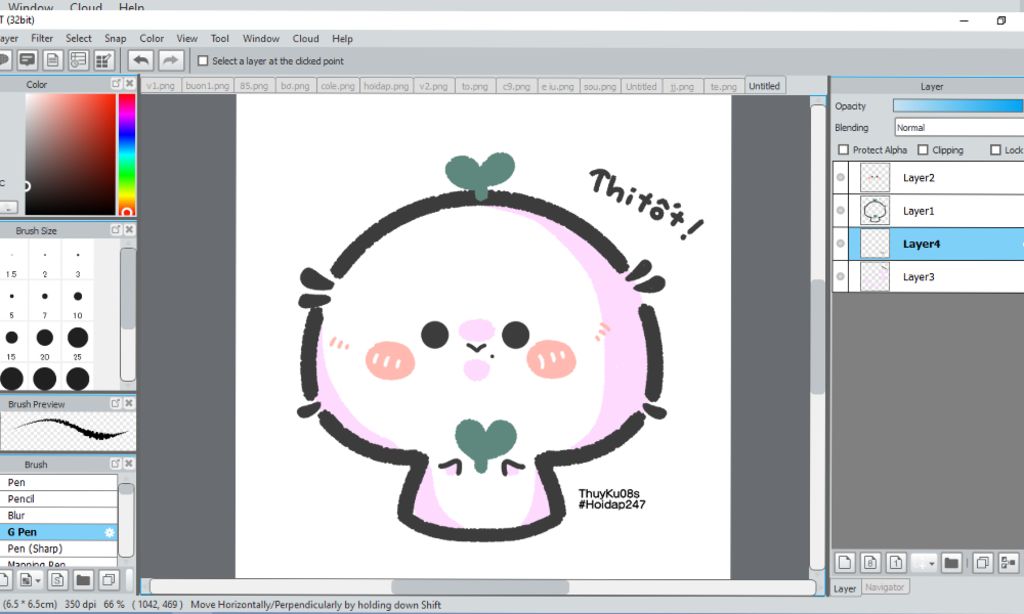Pick a color in the saturation square

[x=71, y=154]
